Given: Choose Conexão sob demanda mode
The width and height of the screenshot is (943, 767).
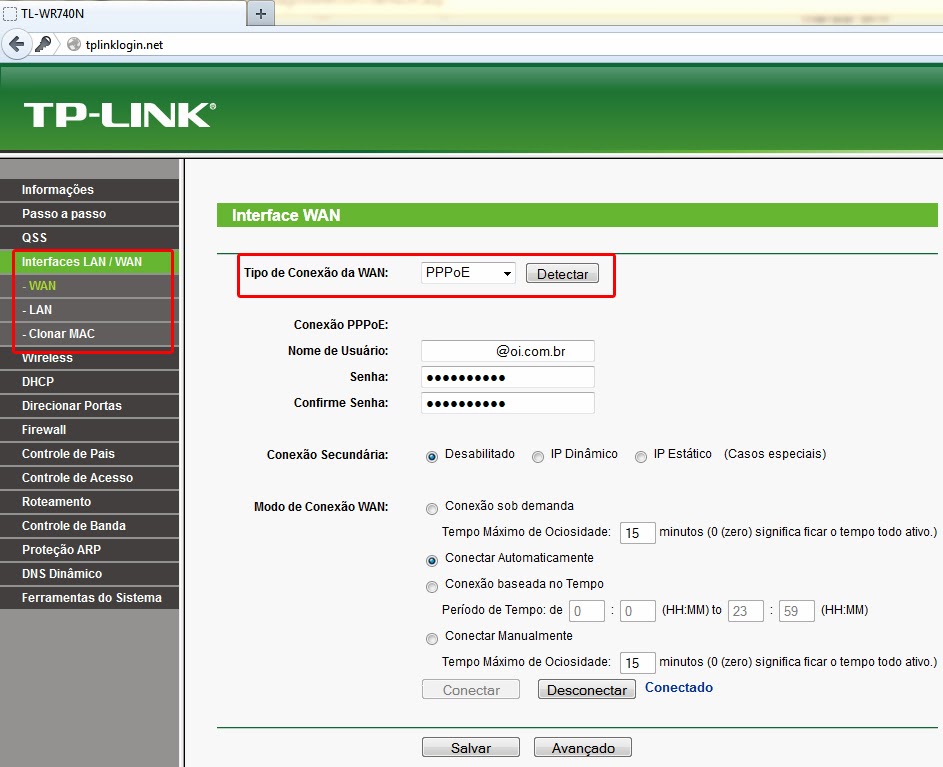Looking at the screenshot, I should pos(432,508).
